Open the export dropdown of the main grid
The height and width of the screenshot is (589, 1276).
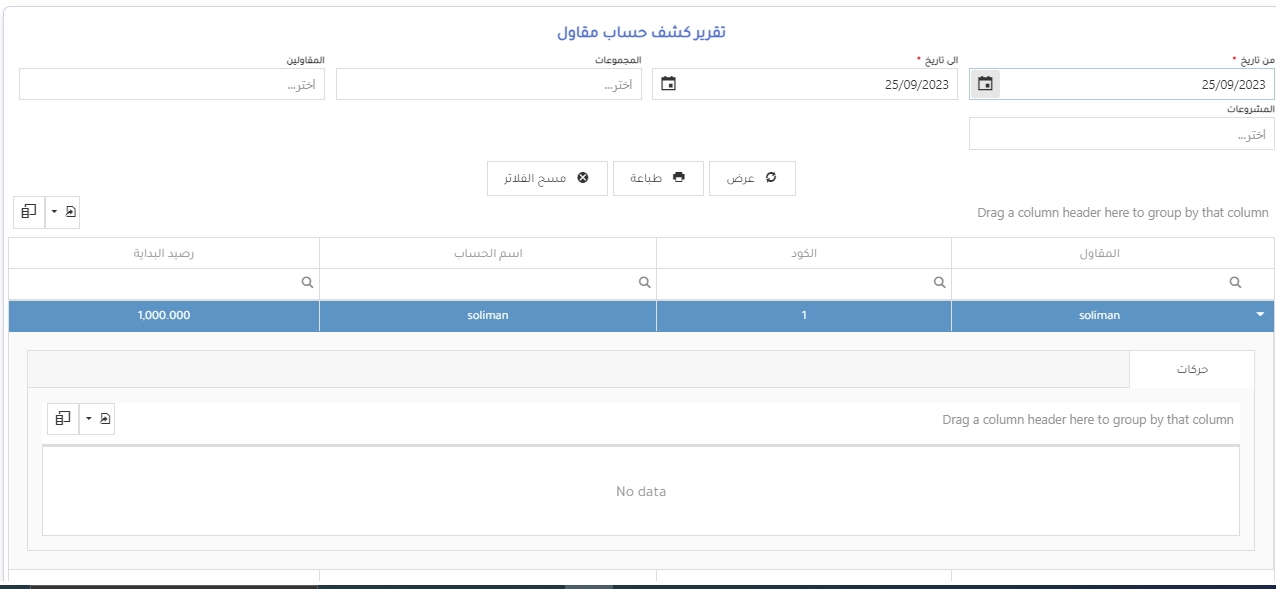click(62, 212)
